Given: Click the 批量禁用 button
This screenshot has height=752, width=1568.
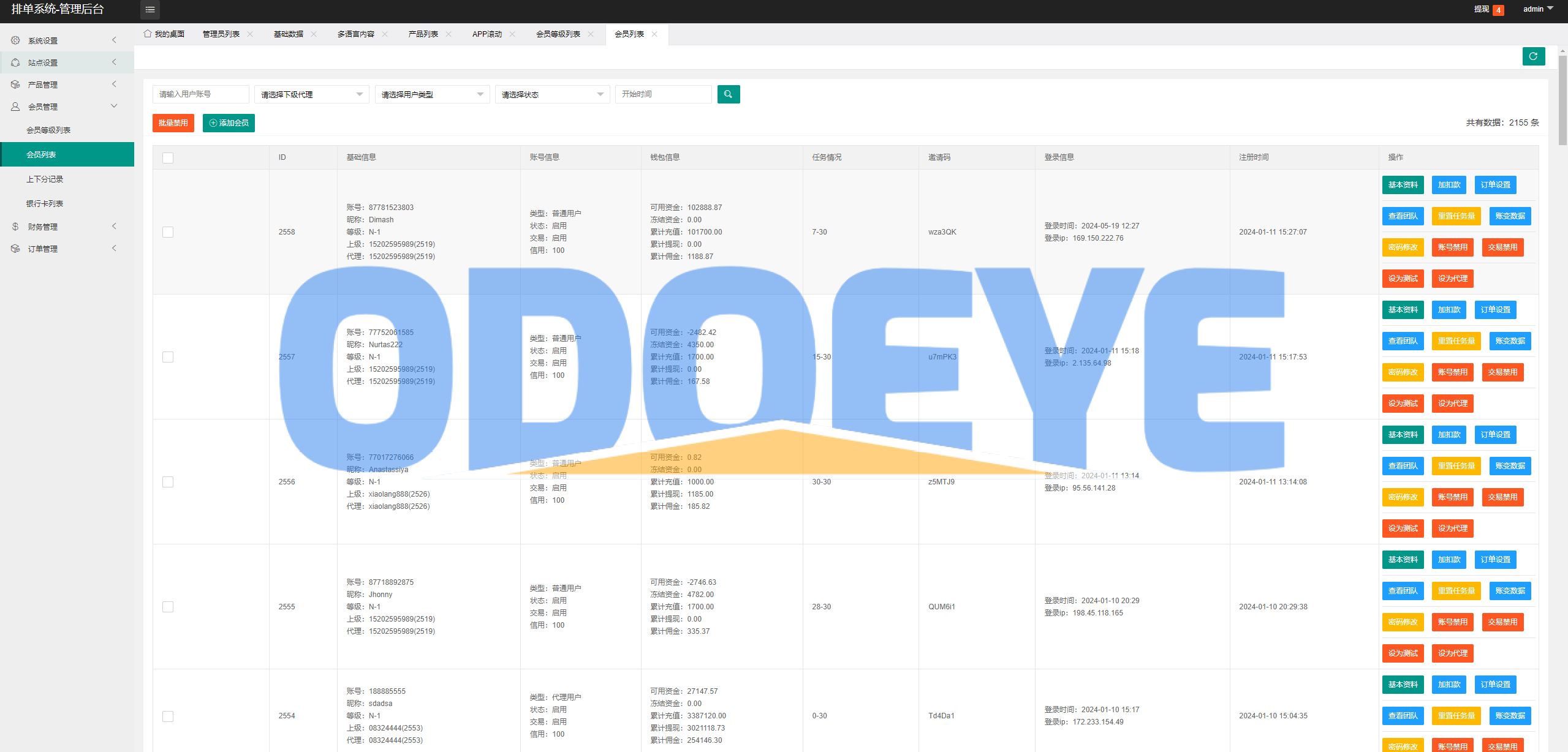Looking at the screenshot, I should pyautogui.click(x=173, y=123).
